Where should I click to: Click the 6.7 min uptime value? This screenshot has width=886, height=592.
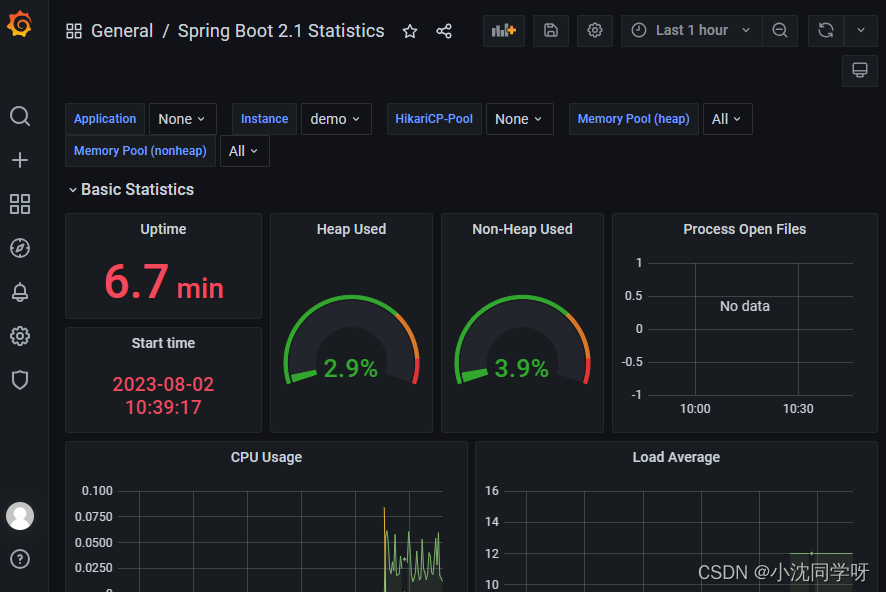pyautogui.click(x=164, y=282)
